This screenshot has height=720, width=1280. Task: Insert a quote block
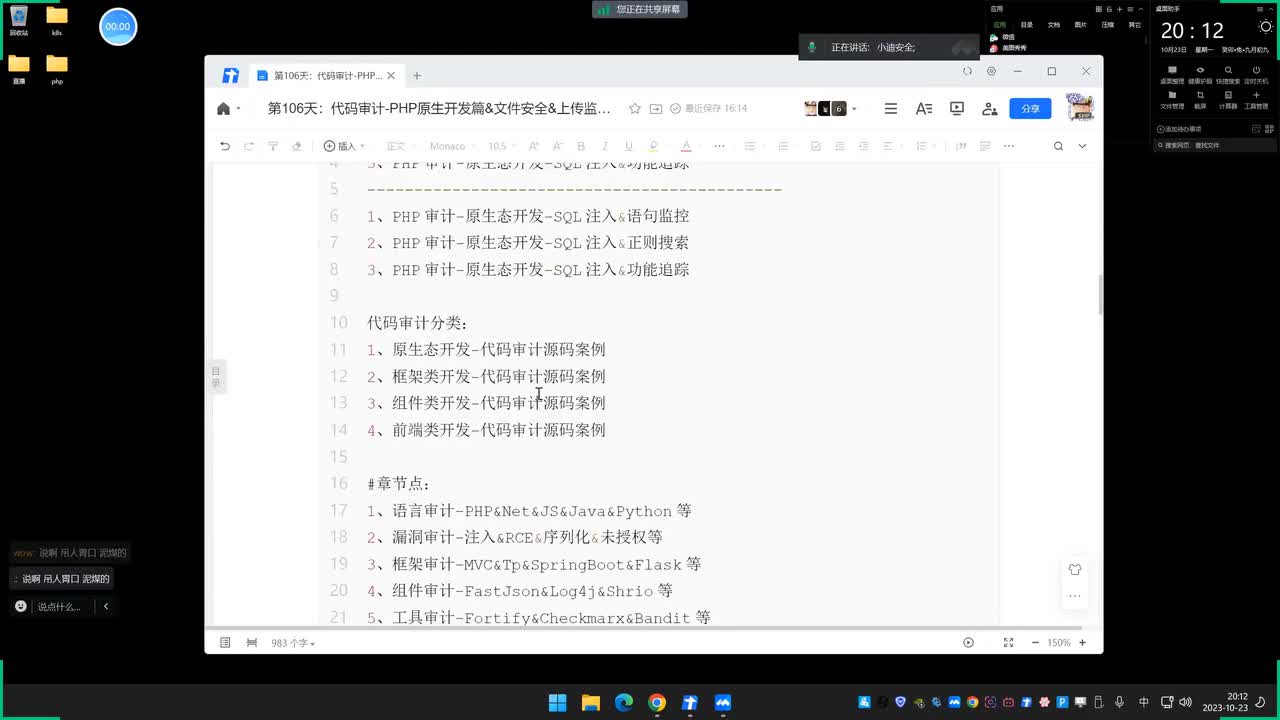click(961, 146)
